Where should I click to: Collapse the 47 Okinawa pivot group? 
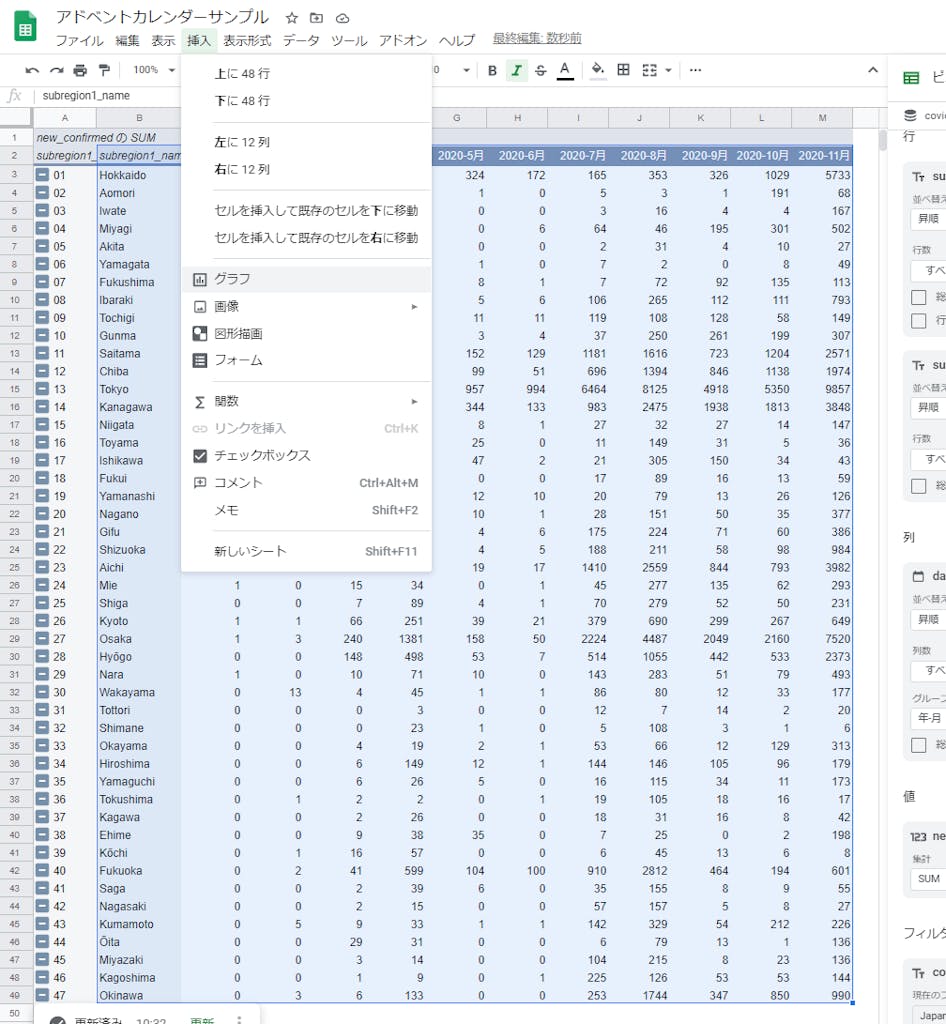pos(42,995)
